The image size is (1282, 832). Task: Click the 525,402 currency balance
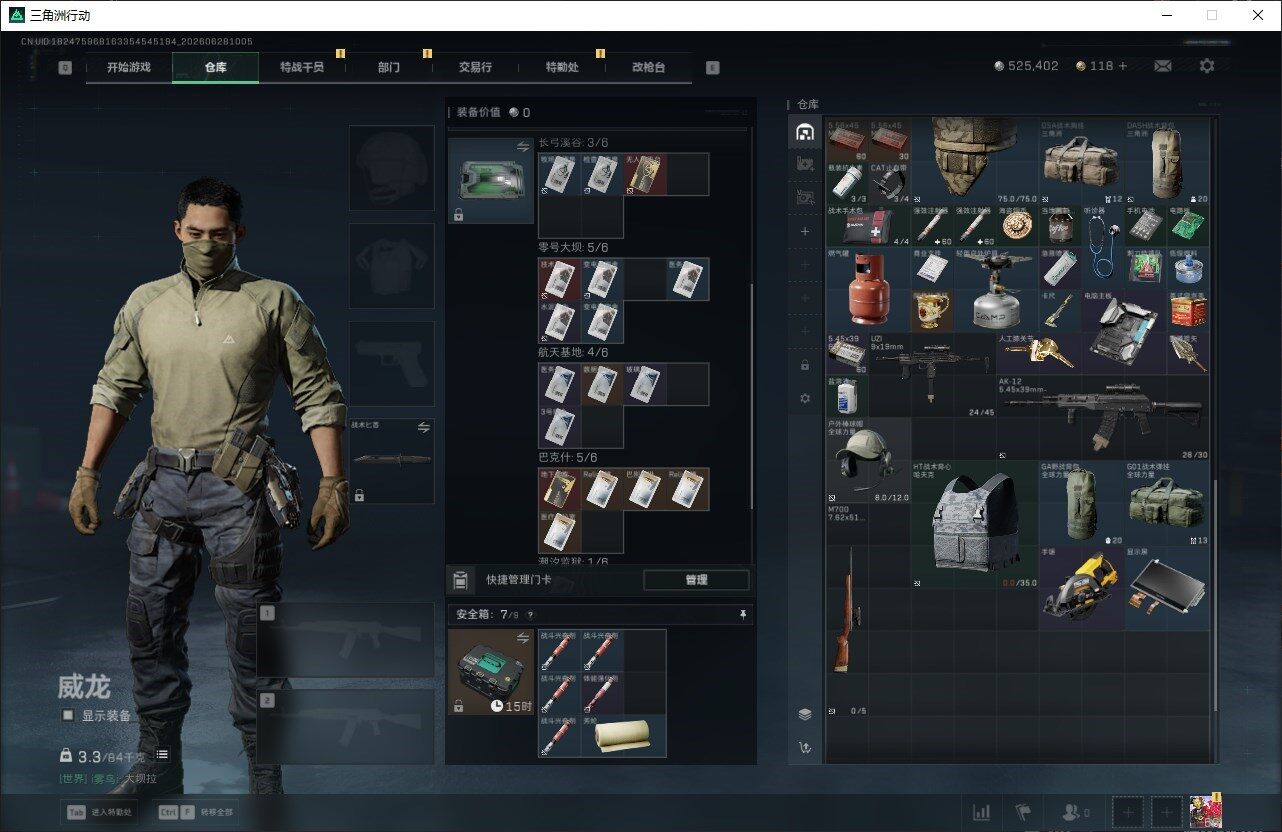click(1026, 66)
